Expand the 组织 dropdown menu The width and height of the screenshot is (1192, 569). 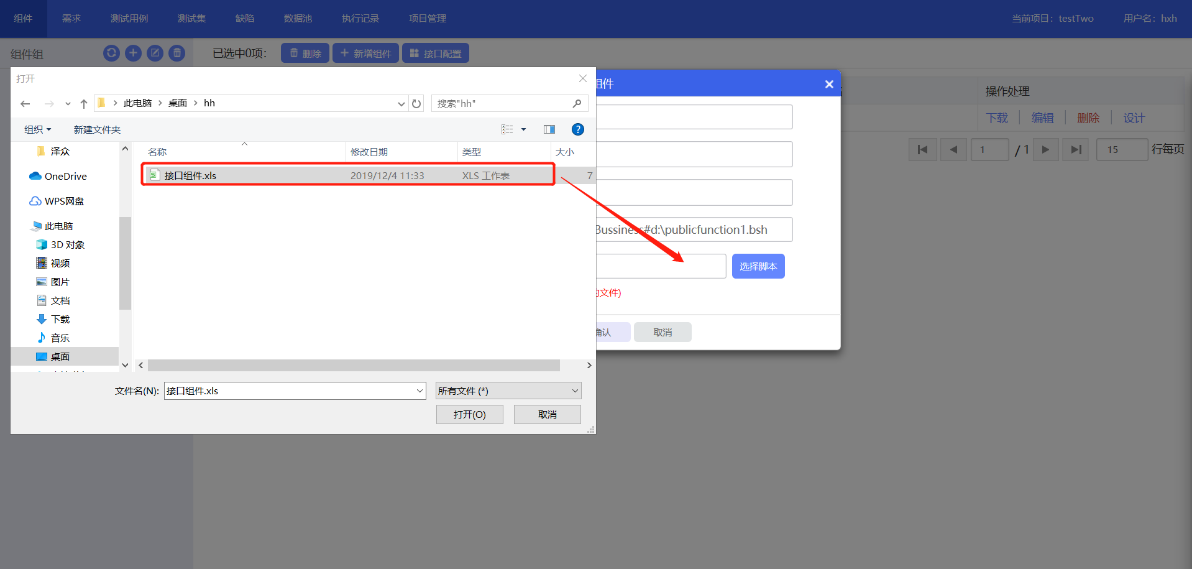click(x=38, y=130)
